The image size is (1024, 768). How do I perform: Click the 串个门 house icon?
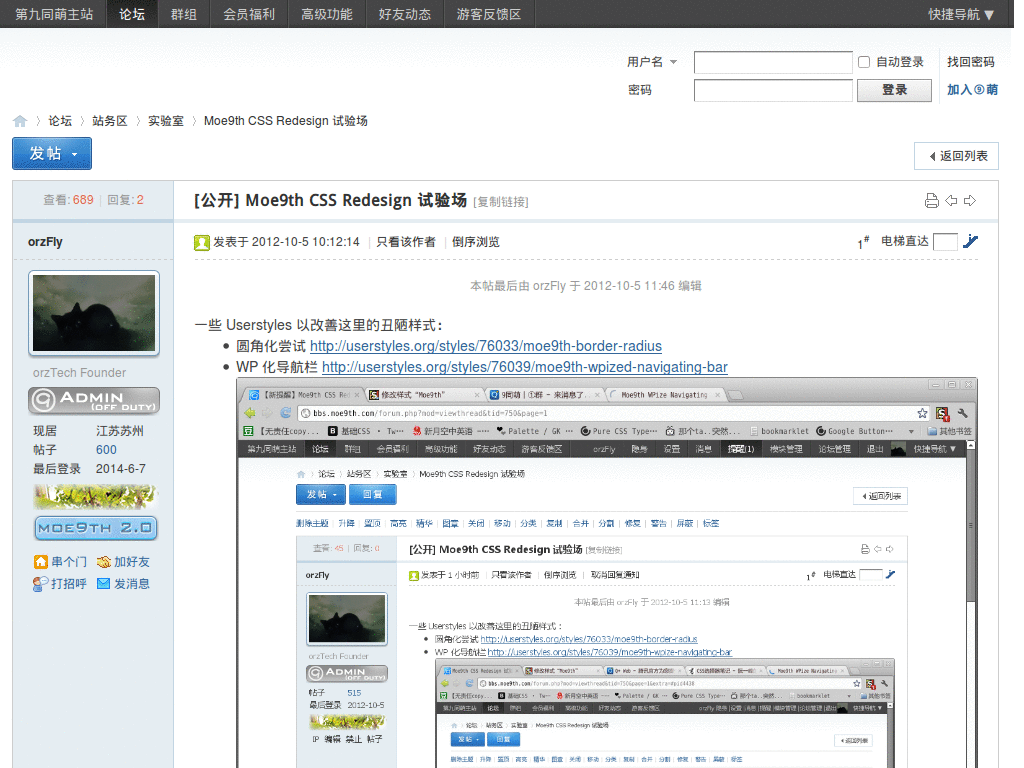coord(41,562)
